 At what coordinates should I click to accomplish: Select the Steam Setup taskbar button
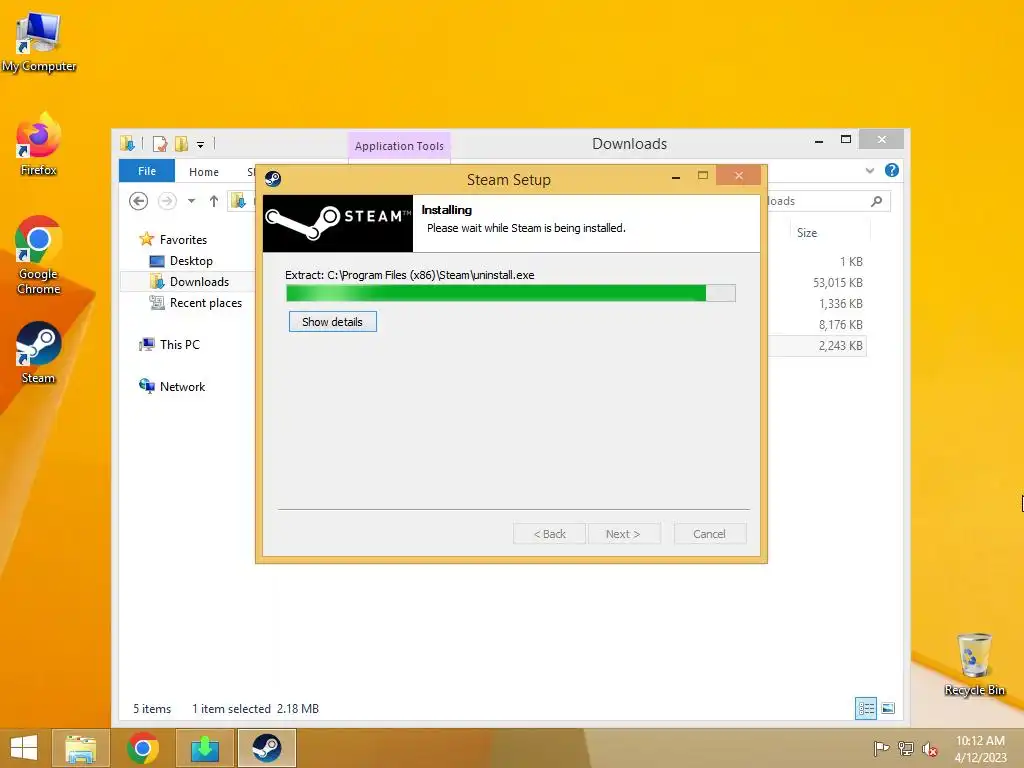click(266, 748)
